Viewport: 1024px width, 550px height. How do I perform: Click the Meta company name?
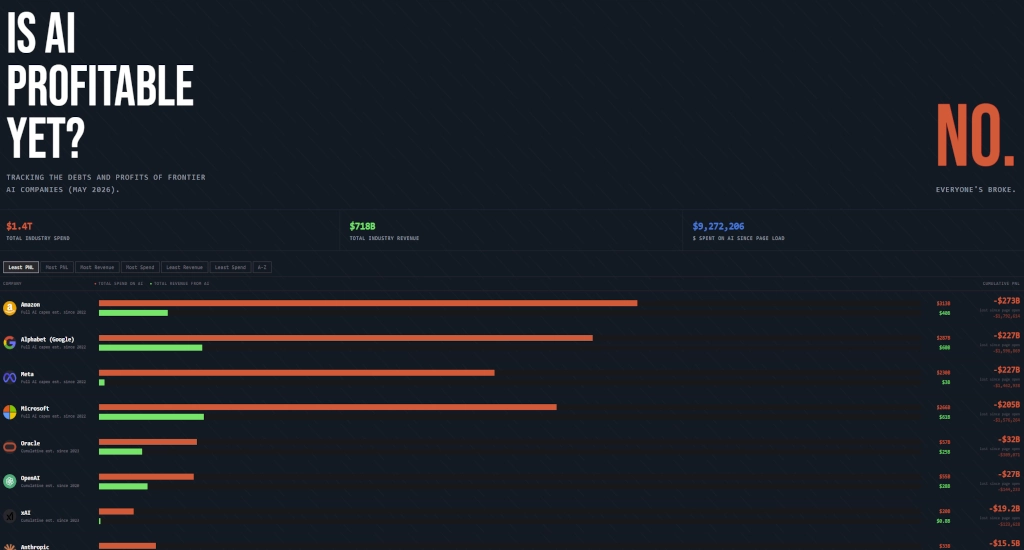point(27,374)
